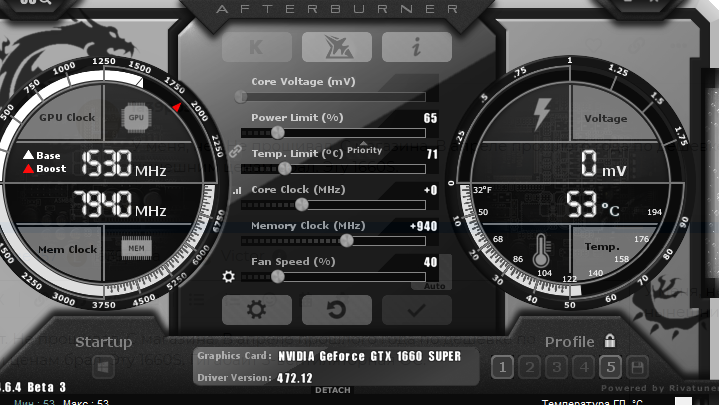Click the GPU chip icon in the gauge
This screenshot has width=719, height=405.
[x=136, y=117]
